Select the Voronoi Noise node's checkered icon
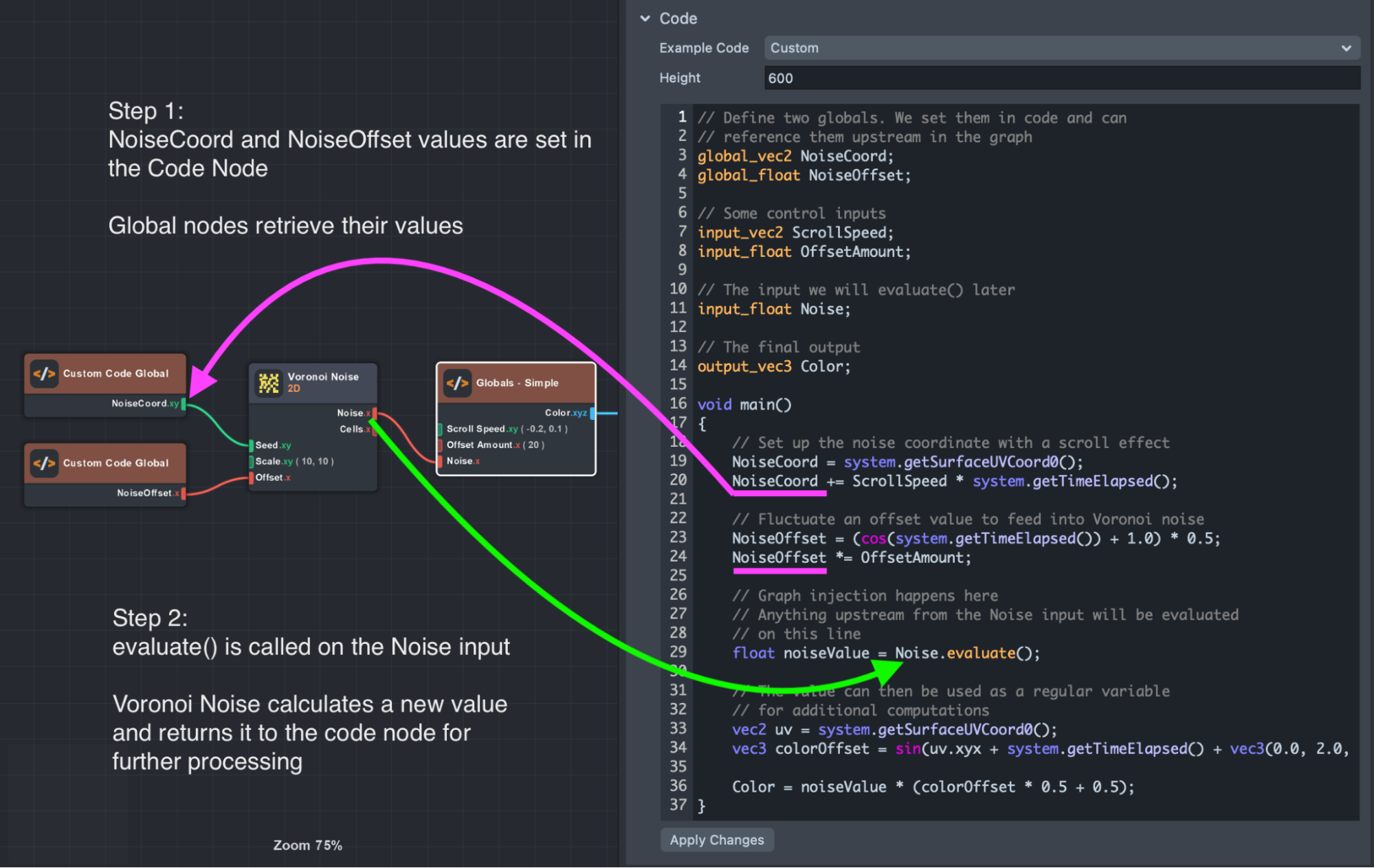Screen dimensions: 1374x868 269,384
